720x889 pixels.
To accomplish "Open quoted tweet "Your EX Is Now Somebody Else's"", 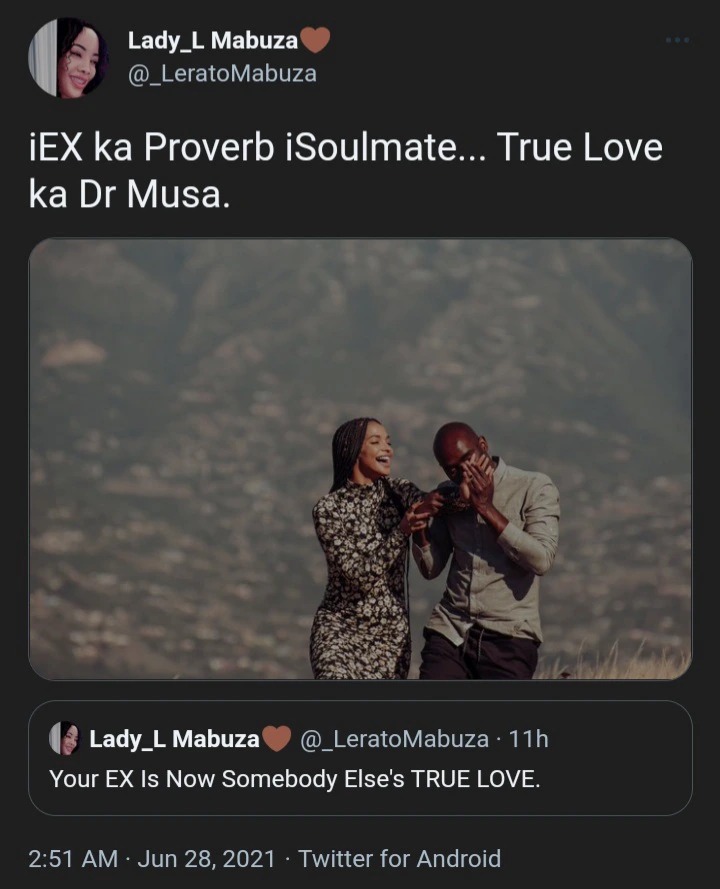I will [x=295, y=779].
